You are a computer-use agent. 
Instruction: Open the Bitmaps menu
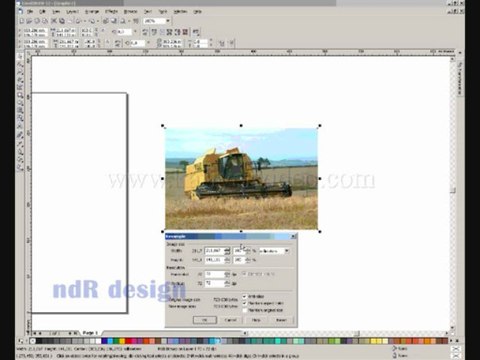[130, 11]
